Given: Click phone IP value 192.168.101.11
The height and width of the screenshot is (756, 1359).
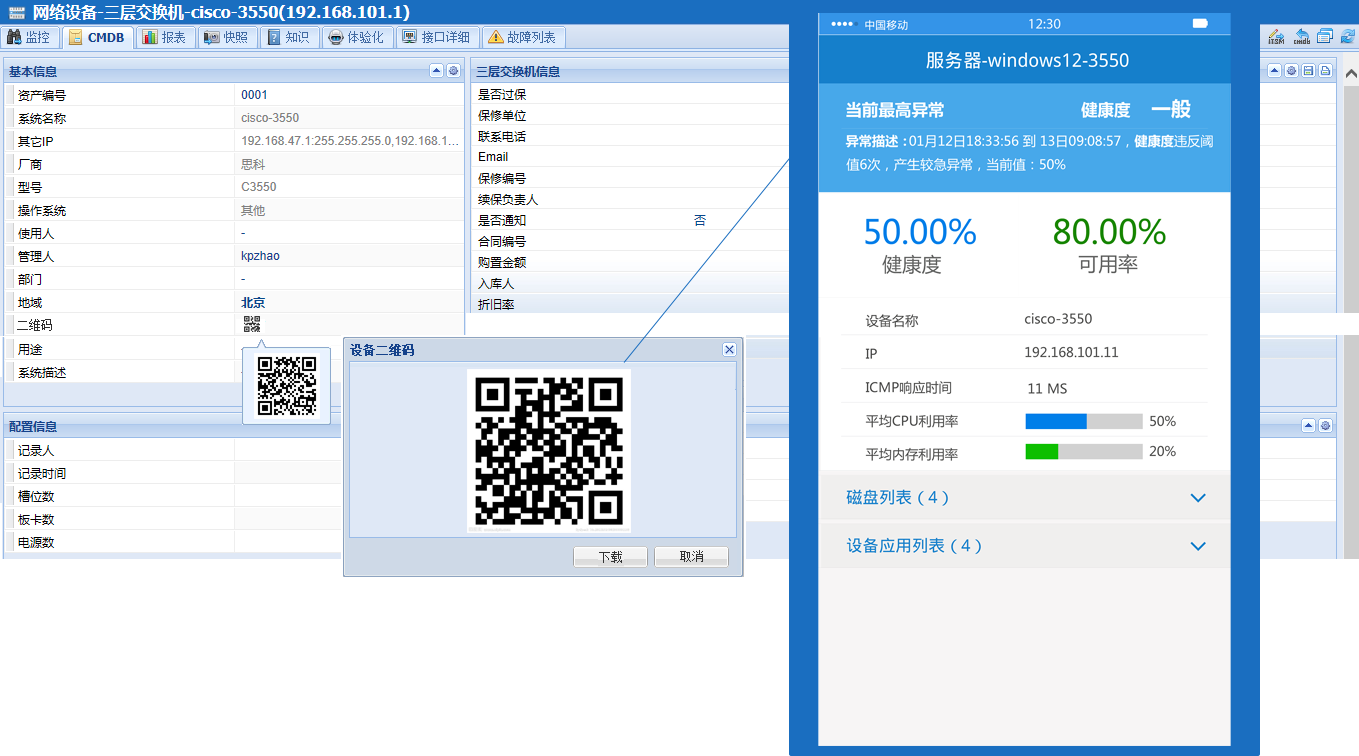Looking at the screenshot, I should pyautogui.click(x=1071, y=352).
